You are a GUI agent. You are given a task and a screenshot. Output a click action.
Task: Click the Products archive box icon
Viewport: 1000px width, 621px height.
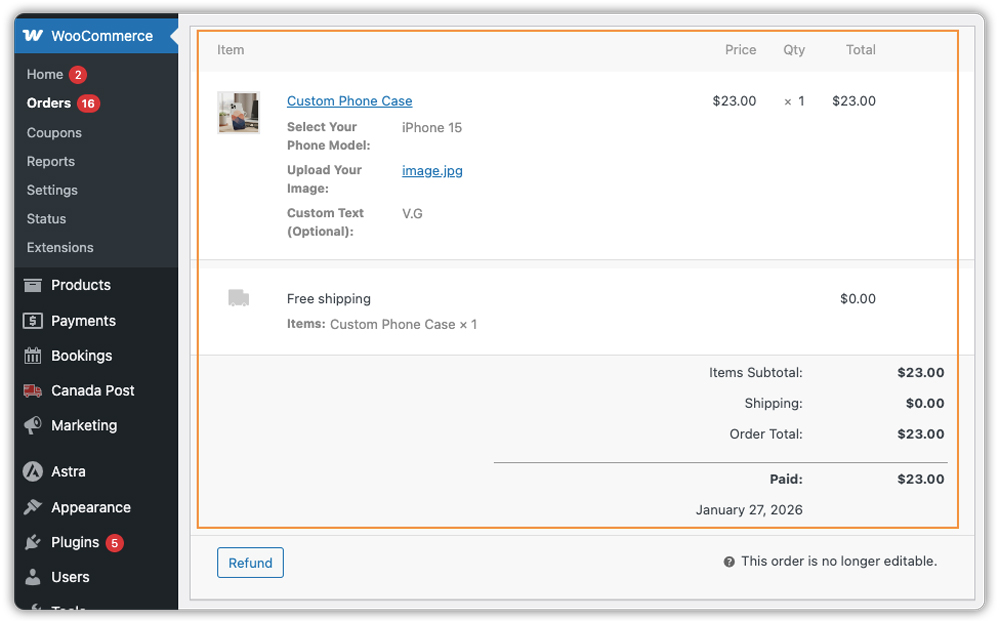33,285
